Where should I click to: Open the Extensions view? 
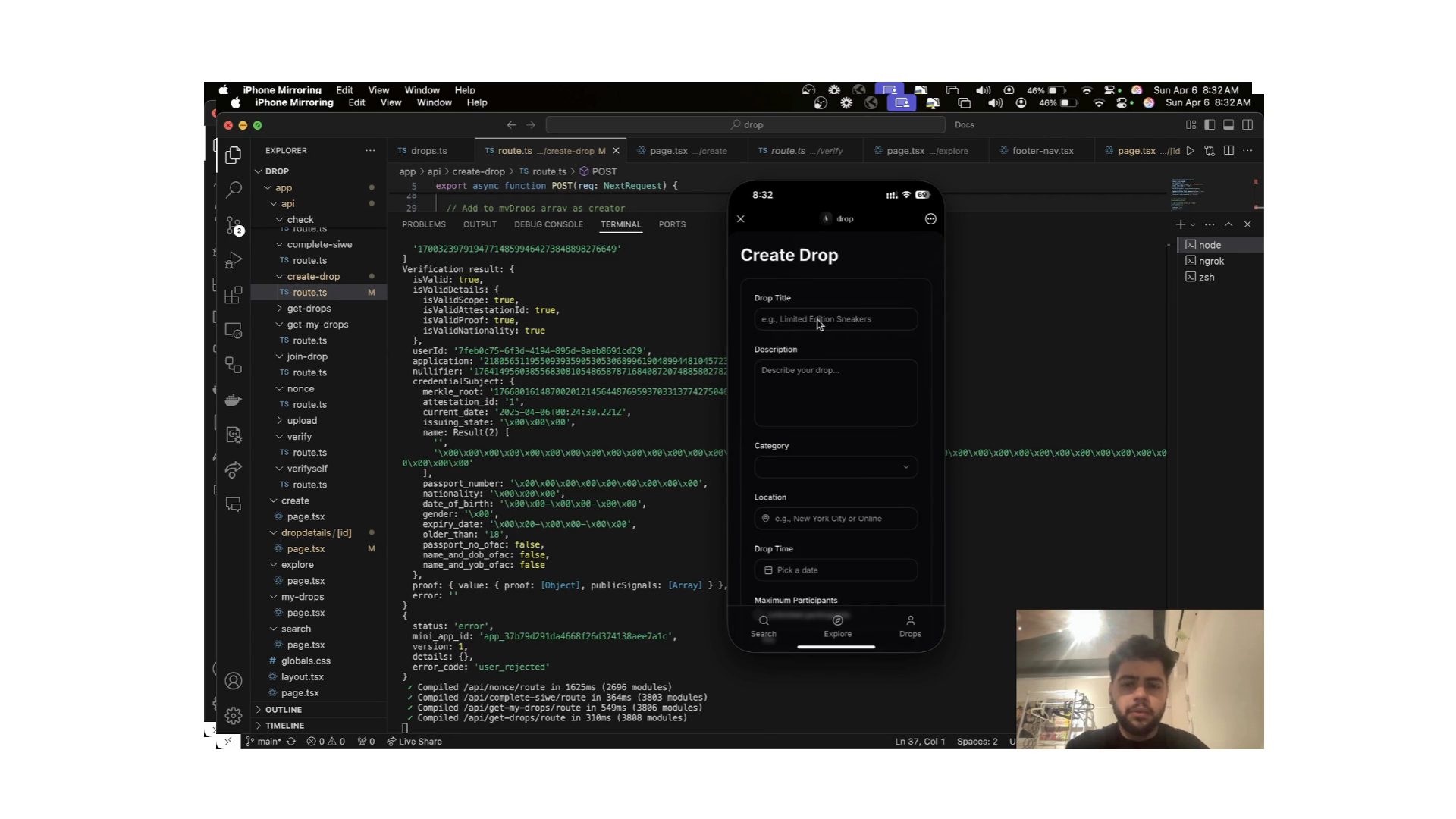coord(234,294)
